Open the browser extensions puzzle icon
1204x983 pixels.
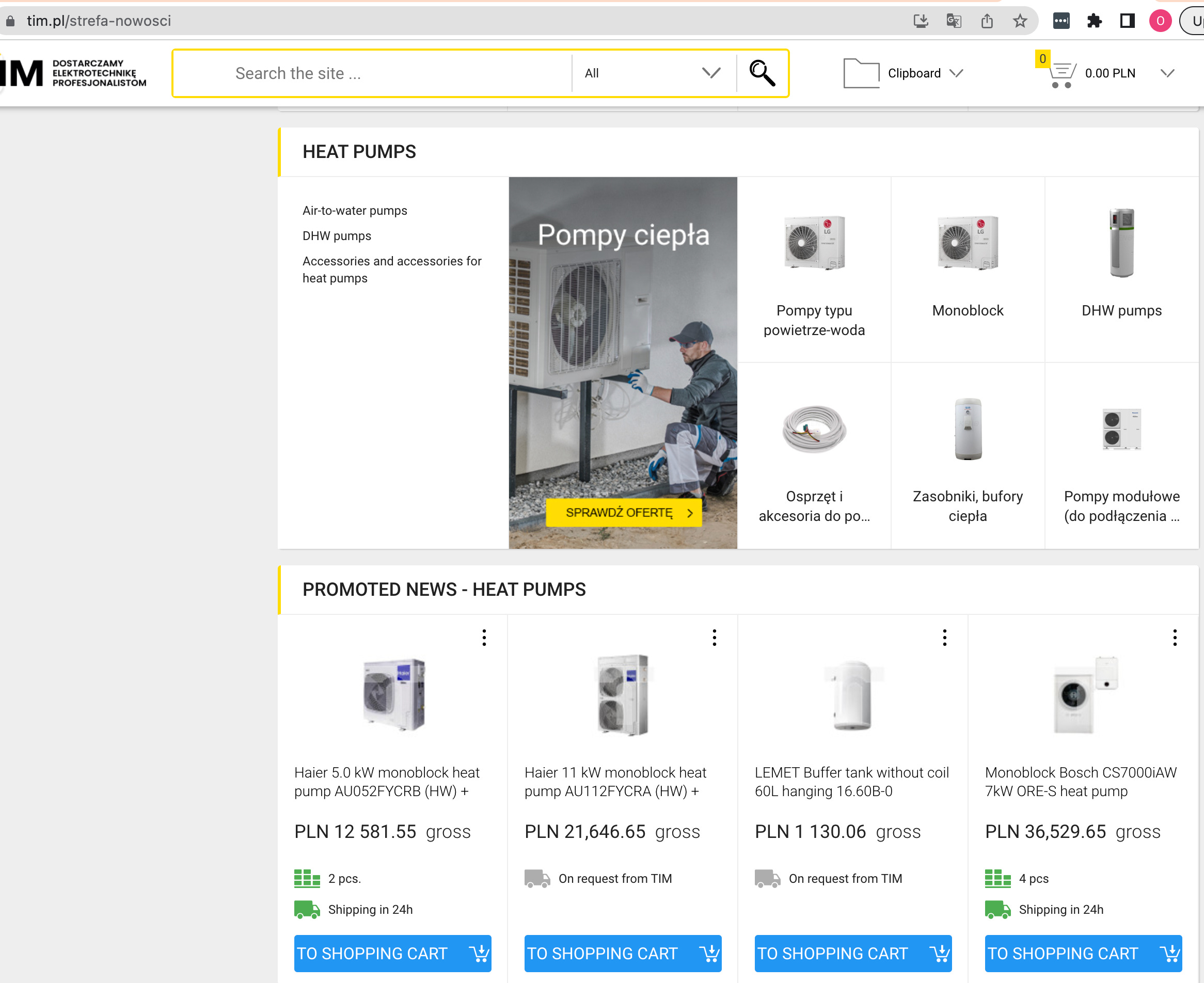coord(1095,21)
